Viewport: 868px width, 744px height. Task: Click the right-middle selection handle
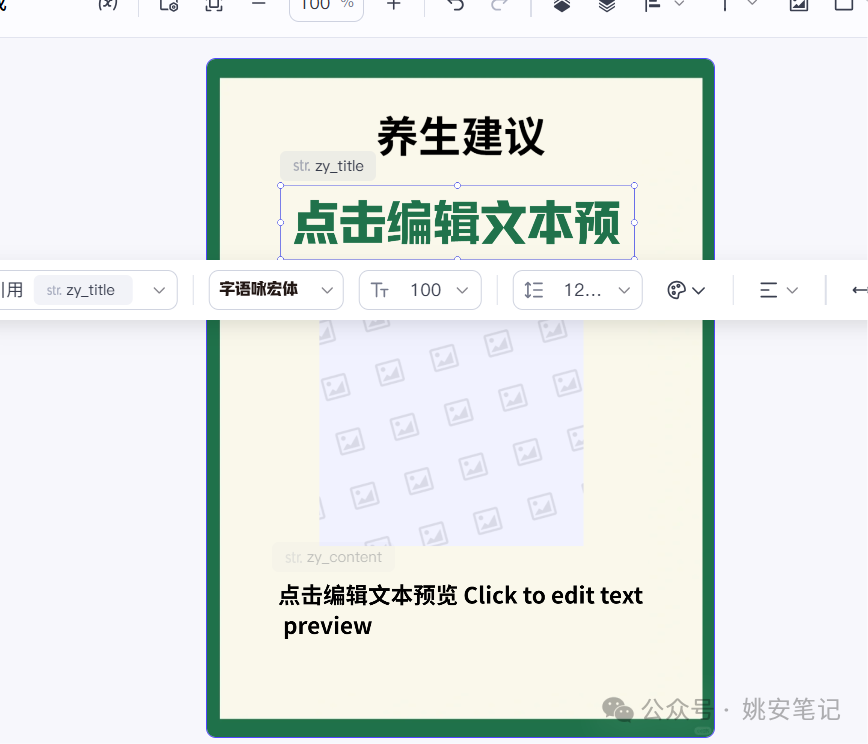(x=634, y=223)
